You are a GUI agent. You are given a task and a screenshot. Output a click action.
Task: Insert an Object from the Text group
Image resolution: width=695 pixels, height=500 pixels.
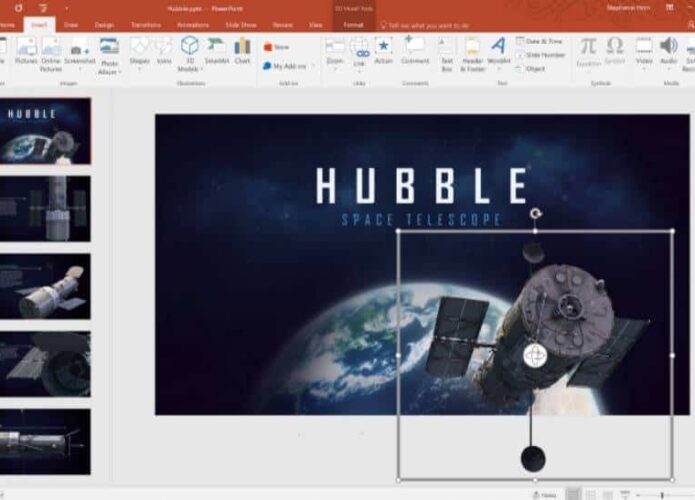[530, 69]
